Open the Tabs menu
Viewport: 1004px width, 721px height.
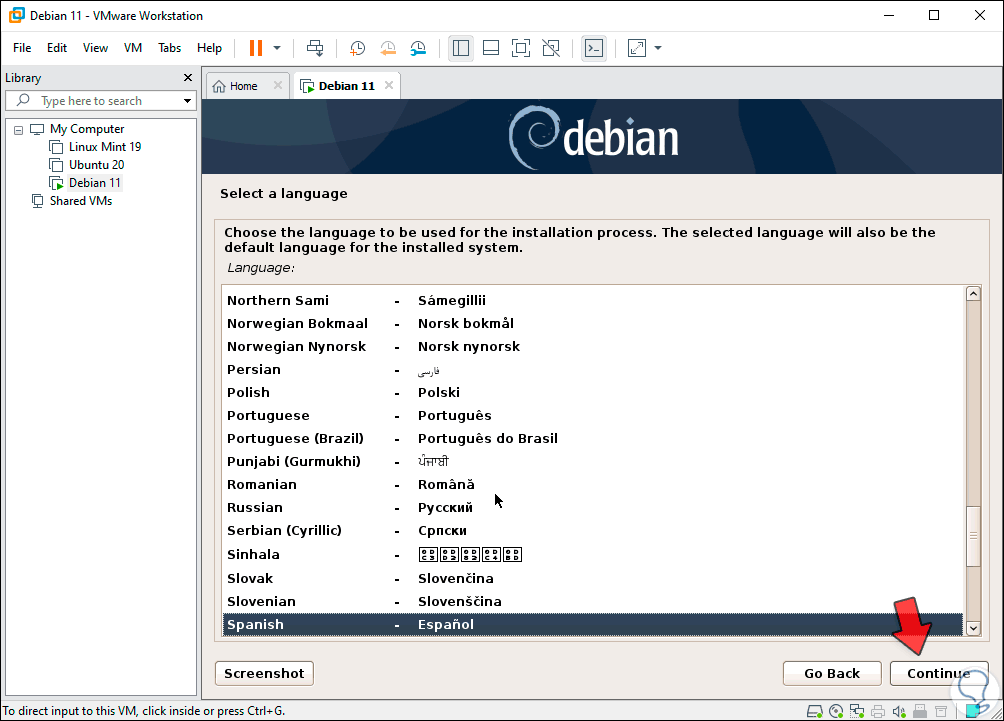pyautogui.click(x=170, y=48)
